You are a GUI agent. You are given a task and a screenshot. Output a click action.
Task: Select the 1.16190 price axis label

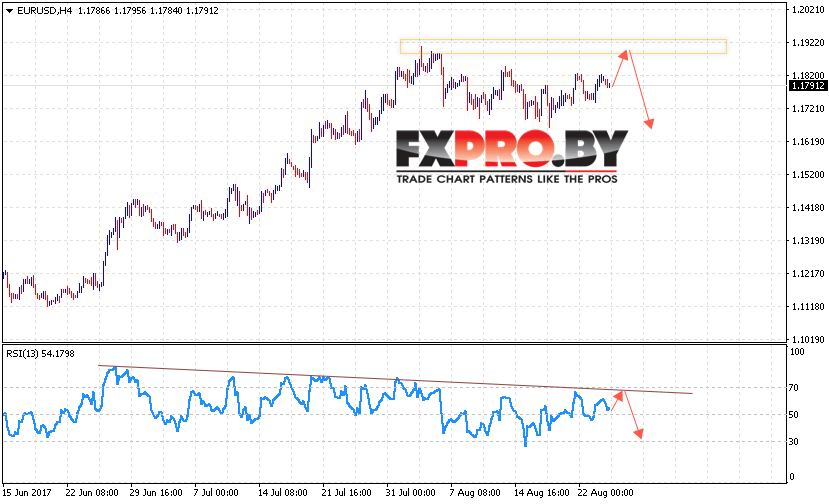click(x=808, y=142)
